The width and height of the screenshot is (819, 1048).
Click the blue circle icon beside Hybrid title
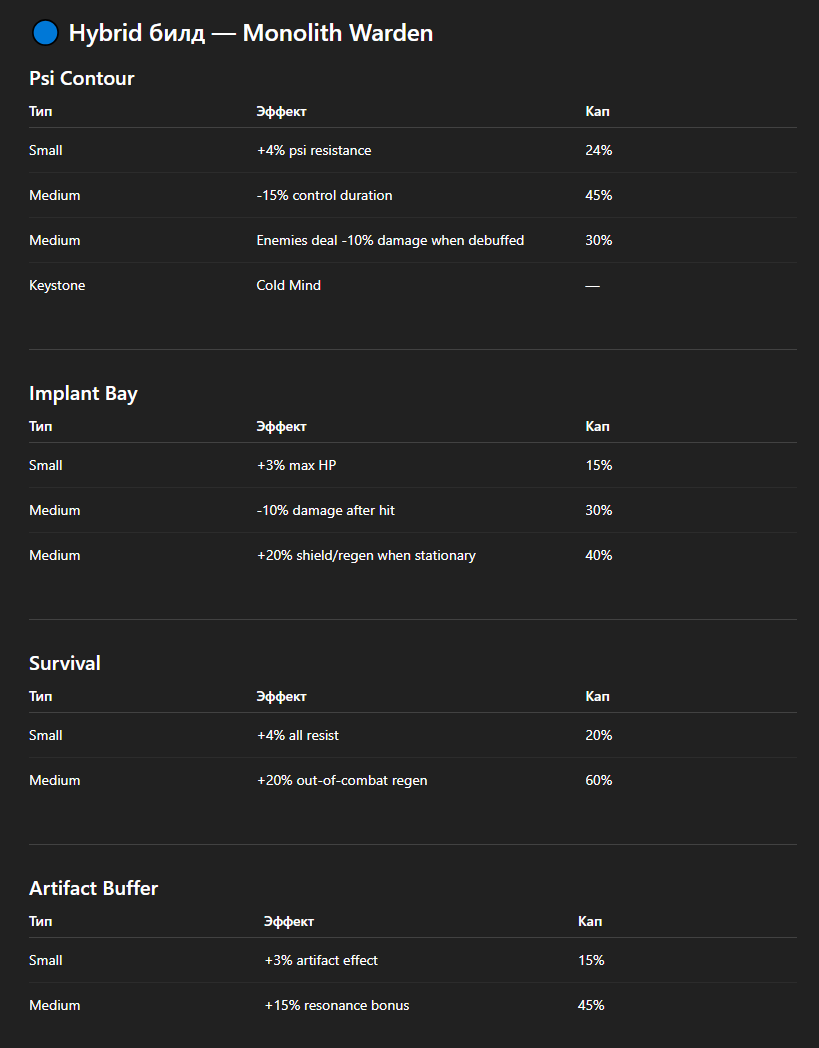46,33
